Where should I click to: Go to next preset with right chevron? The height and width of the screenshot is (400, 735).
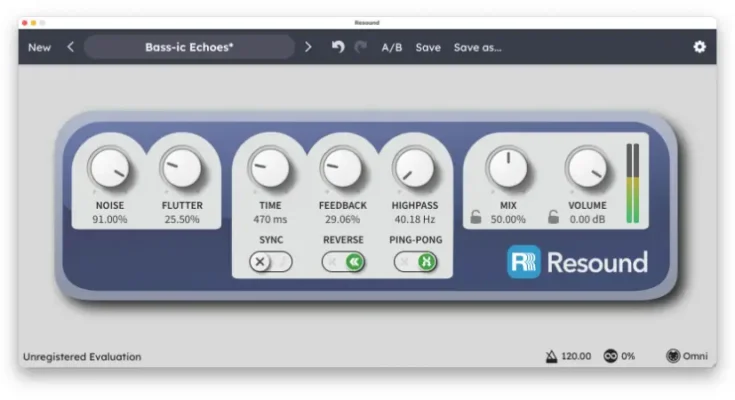[x=308, y=47]
